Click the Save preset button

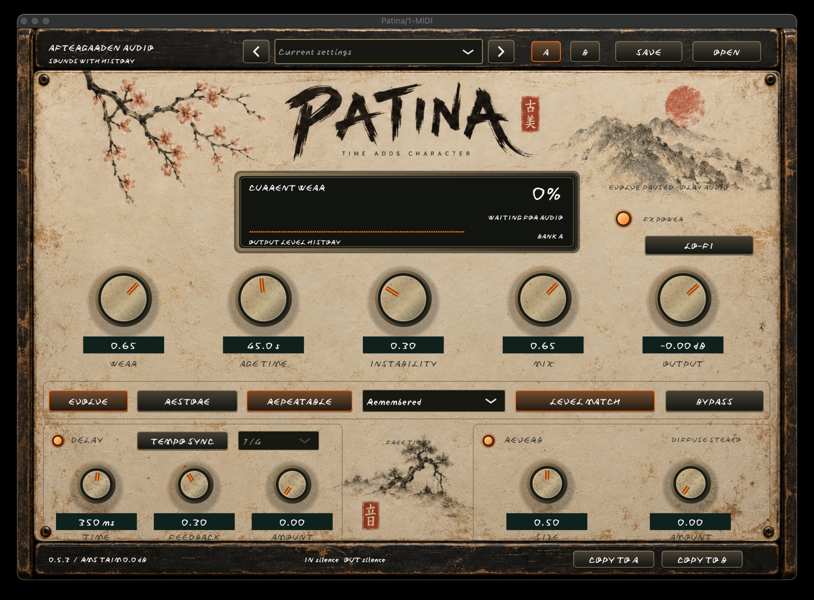(x=648, y=52)
